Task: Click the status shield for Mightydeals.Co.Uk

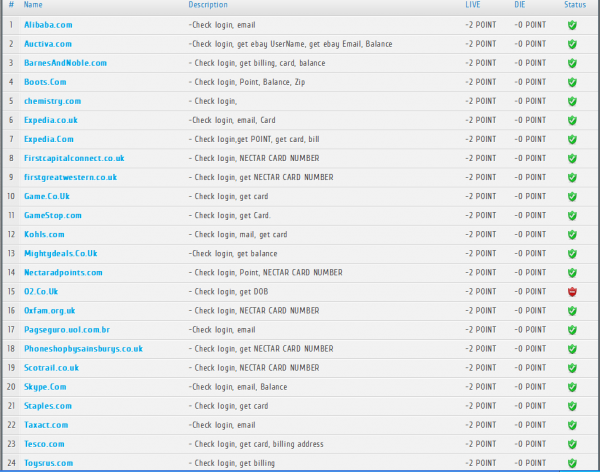Action: click(x=572, y=254)
